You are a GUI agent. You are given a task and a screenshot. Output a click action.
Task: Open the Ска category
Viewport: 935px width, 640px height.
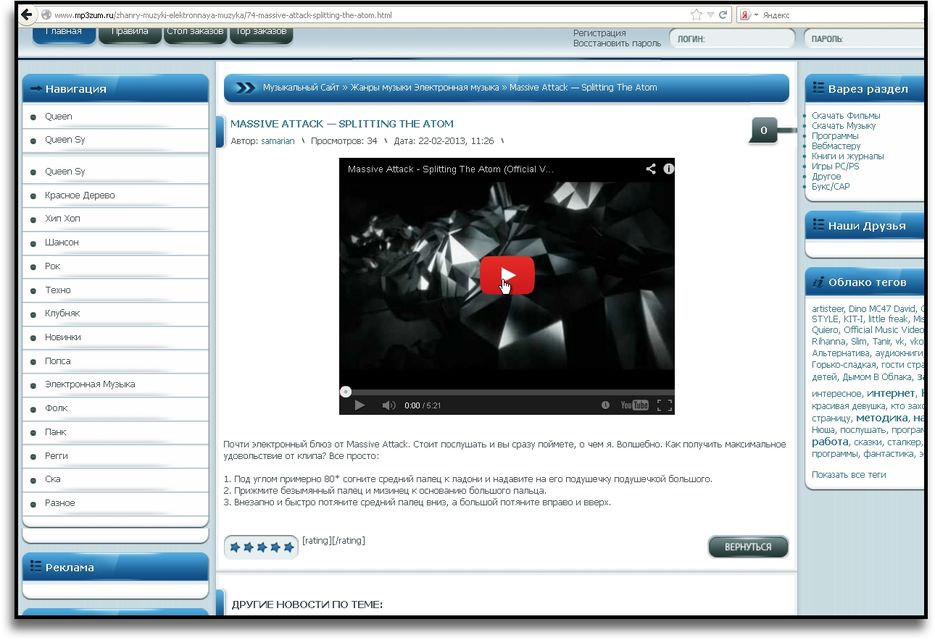click(52, 480)
